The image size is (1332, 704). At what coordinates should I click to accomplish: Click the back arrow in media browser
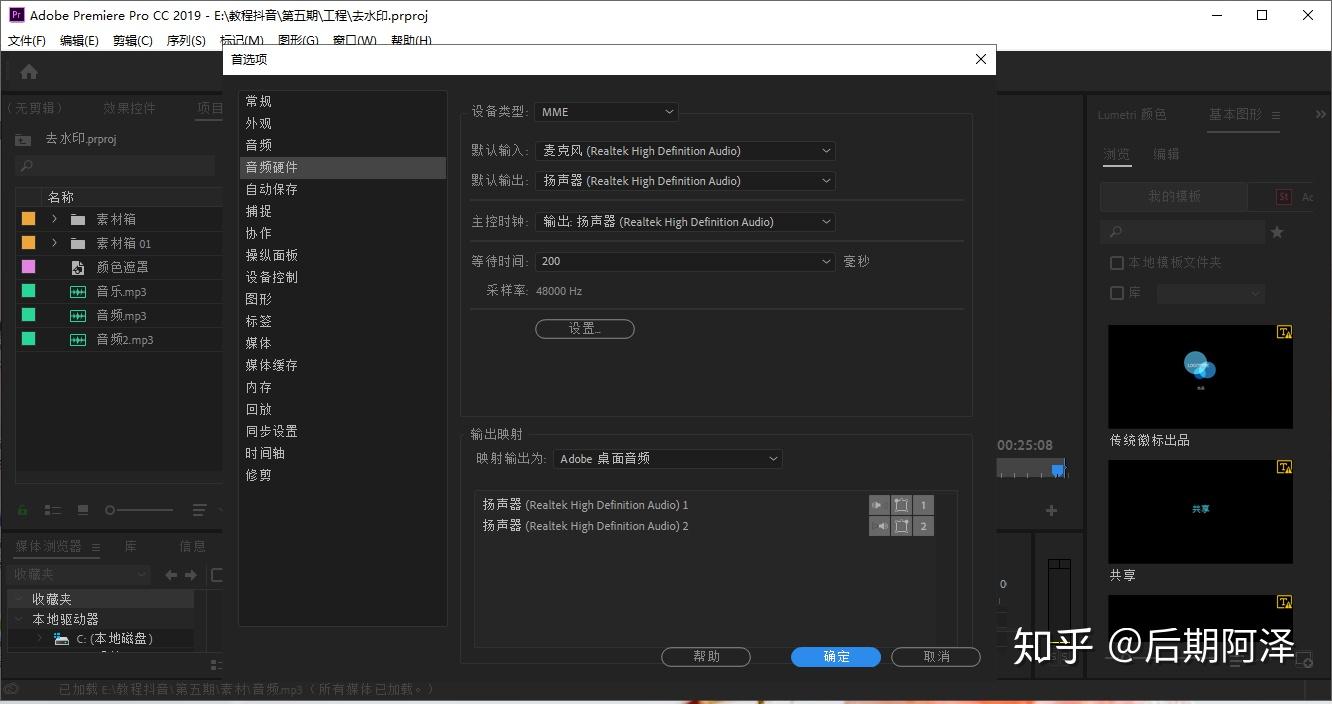pos(171,575)
